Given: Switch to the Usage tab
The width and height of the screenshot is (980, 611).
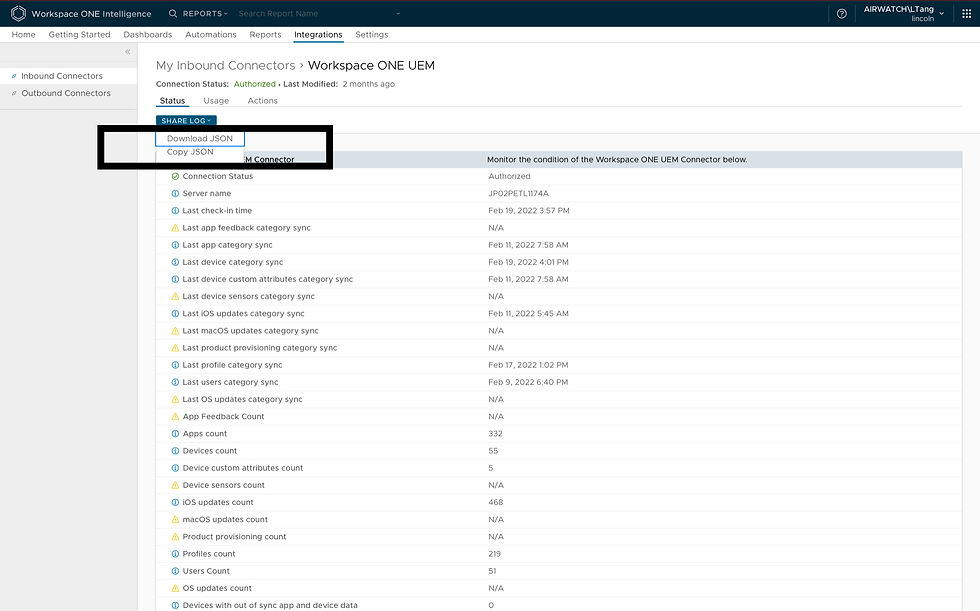Looking at the screenshot, I should (216, 101).
